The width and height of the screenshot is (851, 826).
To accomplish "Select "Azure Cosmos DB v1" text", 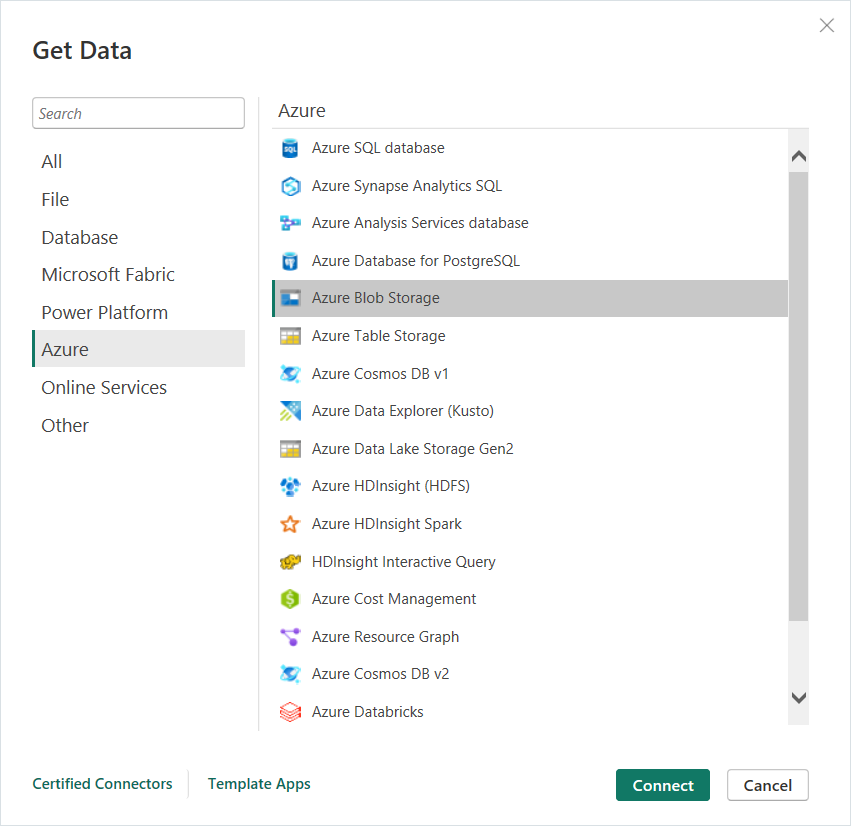I will 380,374.
